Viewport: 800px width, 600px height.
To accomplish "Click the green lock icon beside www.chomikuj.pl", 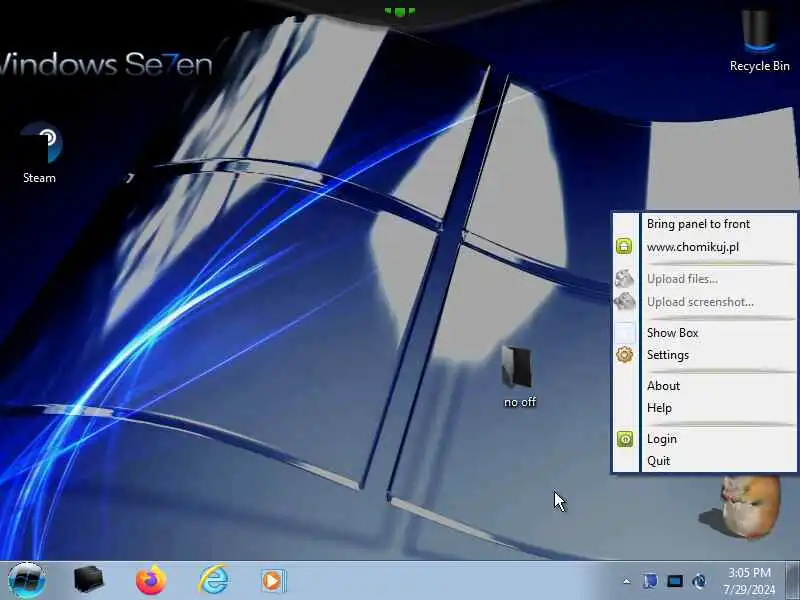I will pos(624,246).
